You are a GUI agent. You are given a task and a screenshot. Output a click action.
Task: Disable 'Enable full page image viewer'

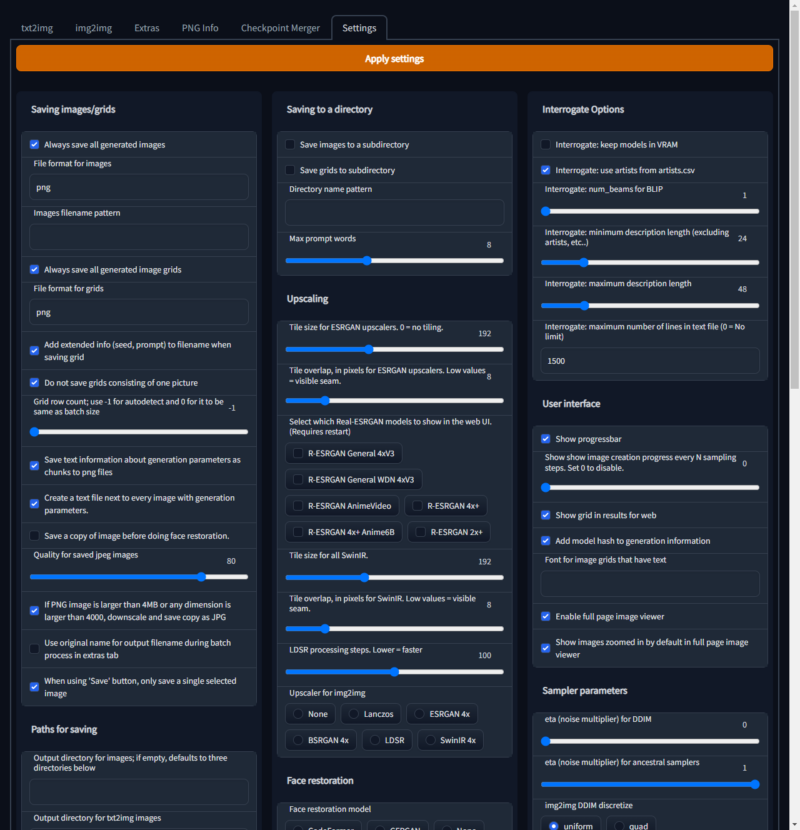[x=545, y=616]
